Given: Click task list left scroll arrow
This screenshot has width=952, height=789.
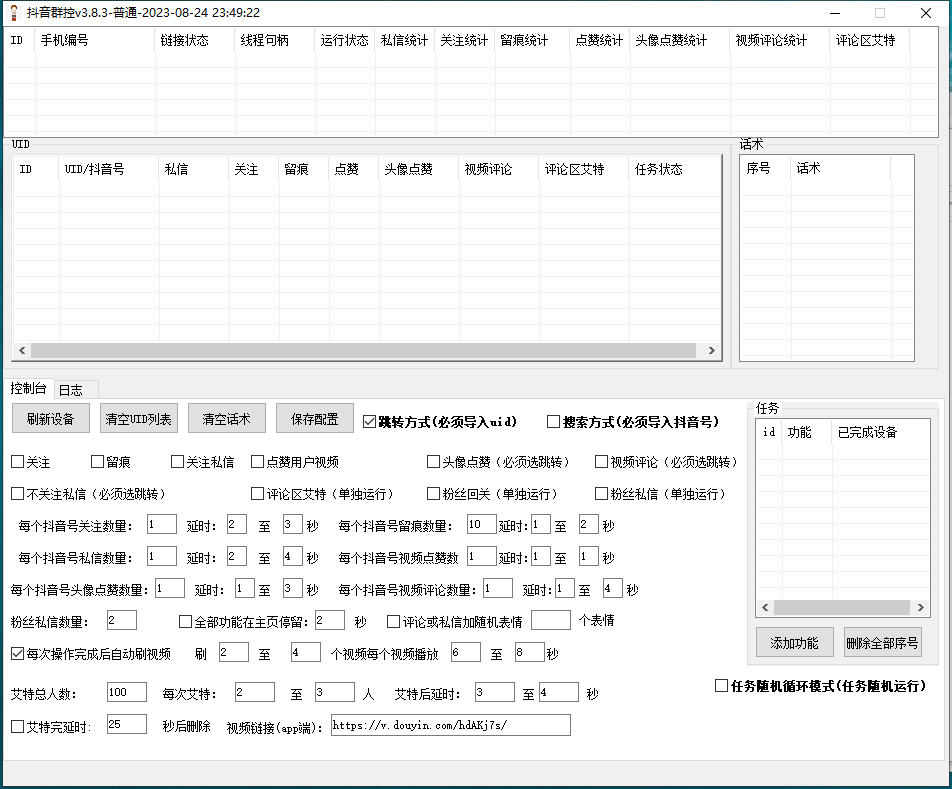Looking at the screenshot, I should click(765, 608).
